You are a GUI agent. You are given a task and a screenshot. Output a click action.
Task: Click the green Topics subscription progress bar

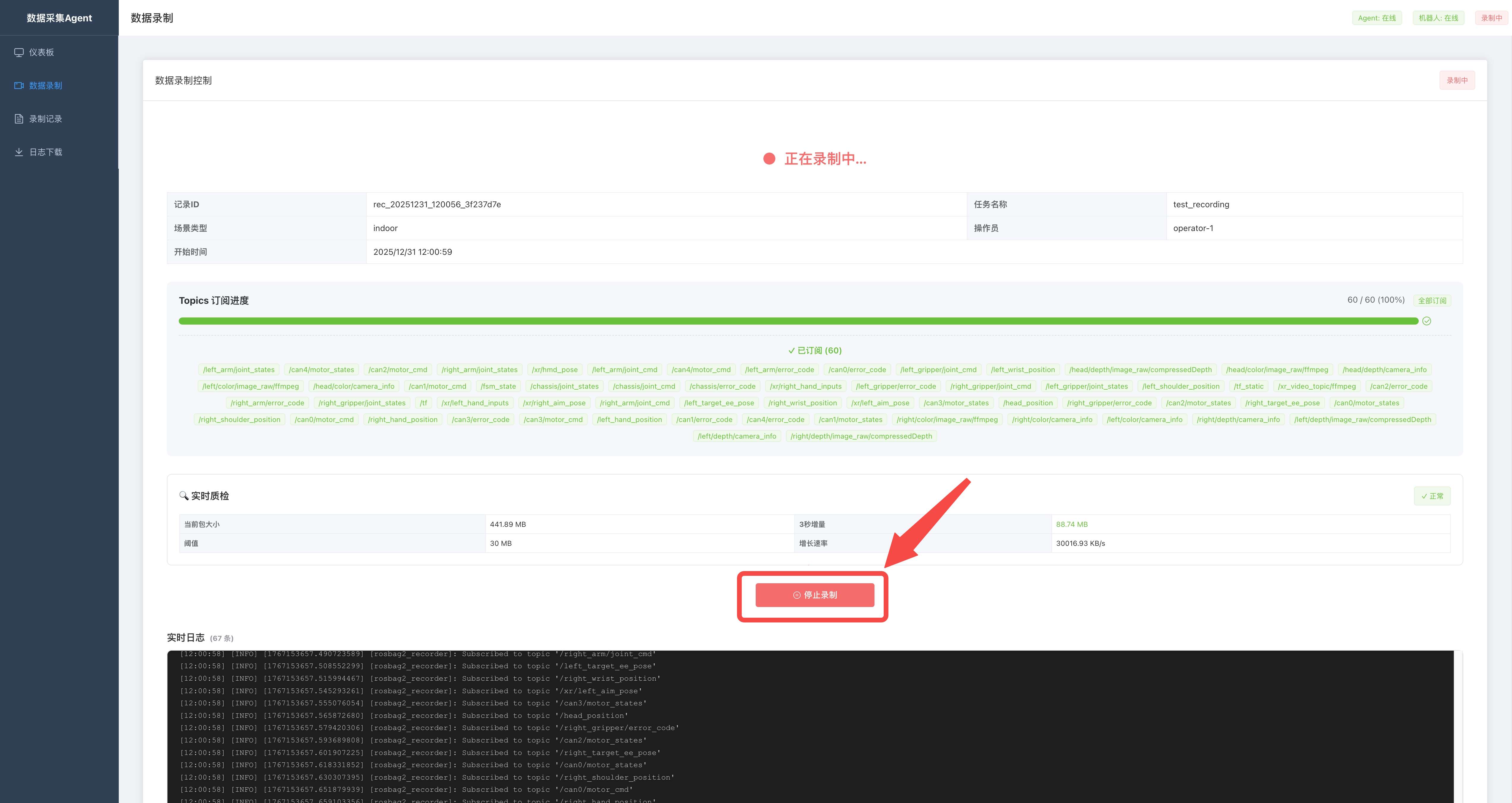(798, 321)
